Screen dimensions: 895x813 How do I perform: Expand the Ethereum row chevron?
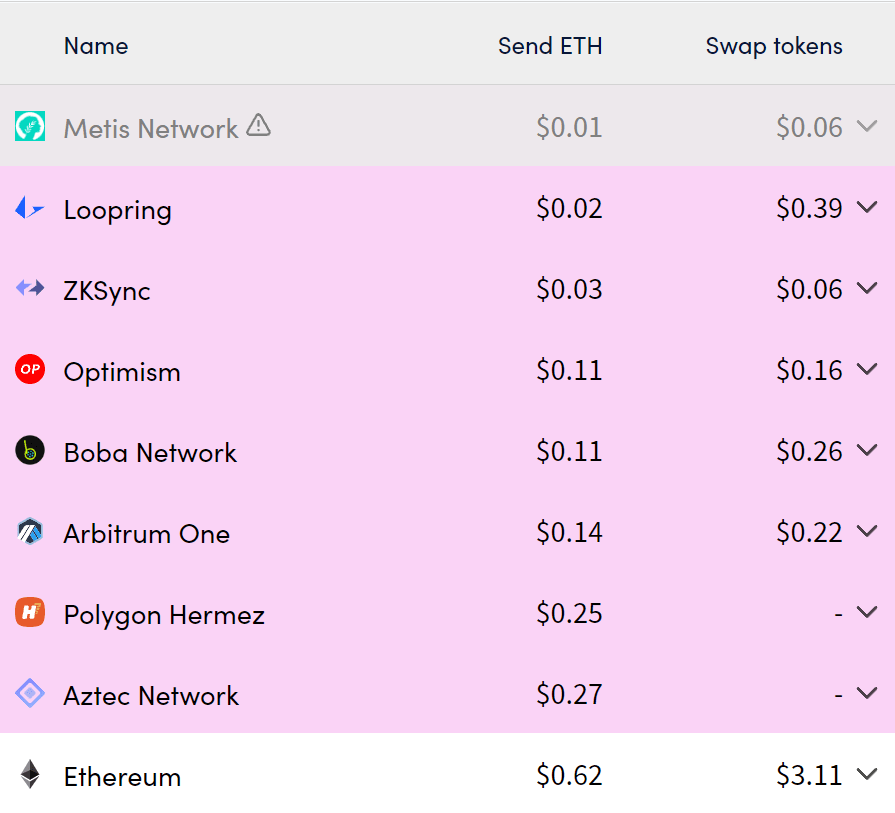pos(867,774)
